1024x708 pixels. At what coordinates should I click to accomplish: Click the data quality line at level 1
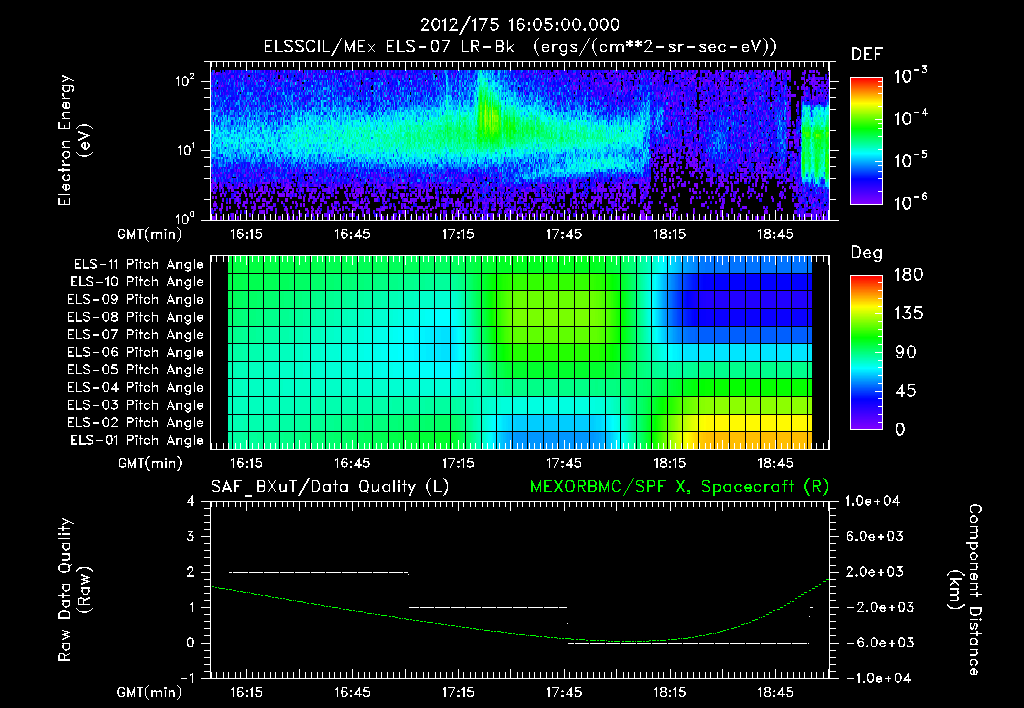tap(488, 607)
